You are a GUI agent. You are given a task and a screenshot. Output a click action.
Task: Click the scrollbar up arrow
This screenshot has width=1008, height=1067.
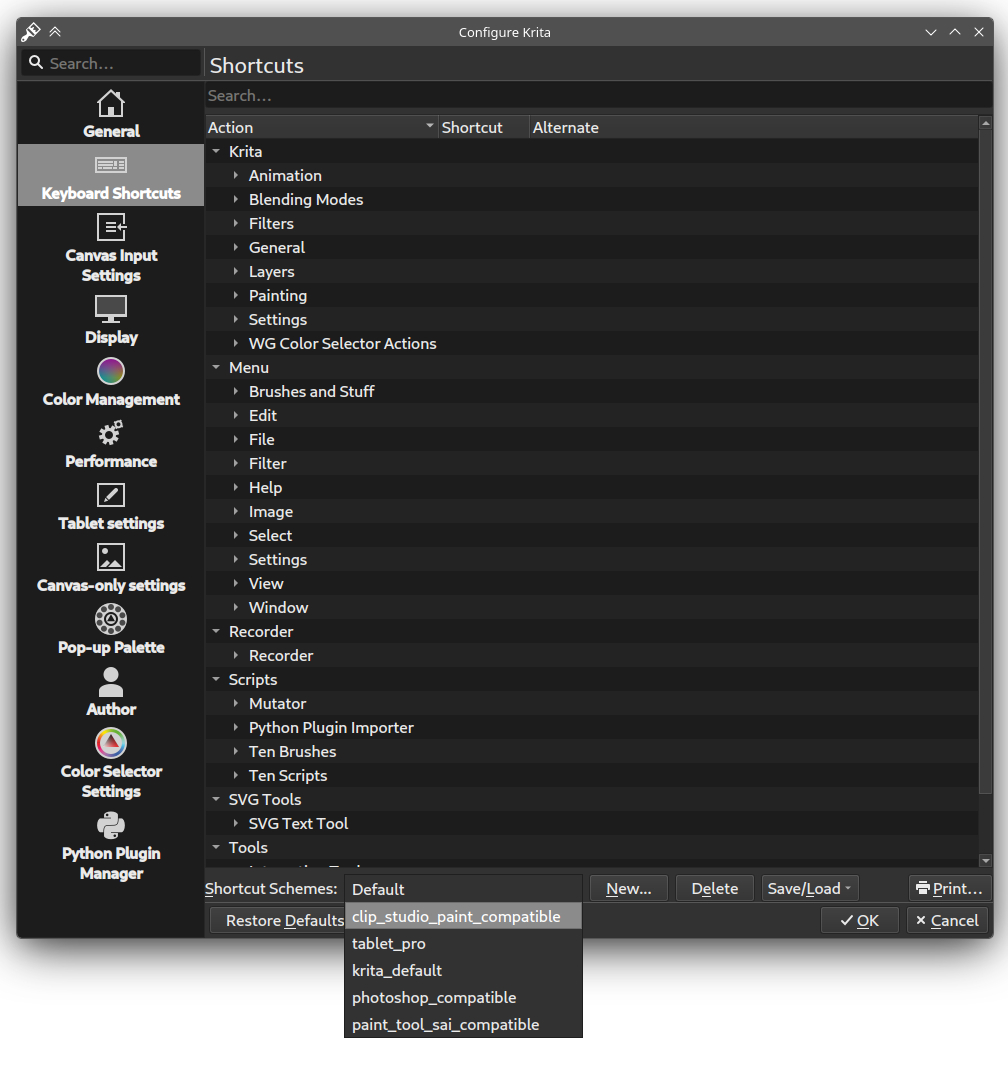click(985, 122)
